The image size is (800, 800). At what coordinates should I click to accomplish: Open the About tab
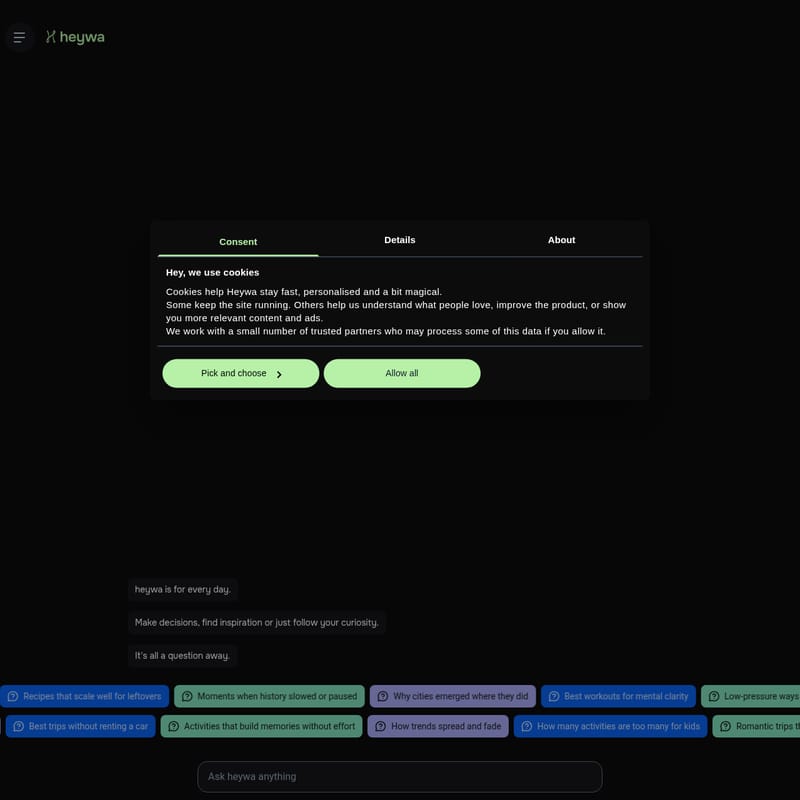(x=561, y=240)
